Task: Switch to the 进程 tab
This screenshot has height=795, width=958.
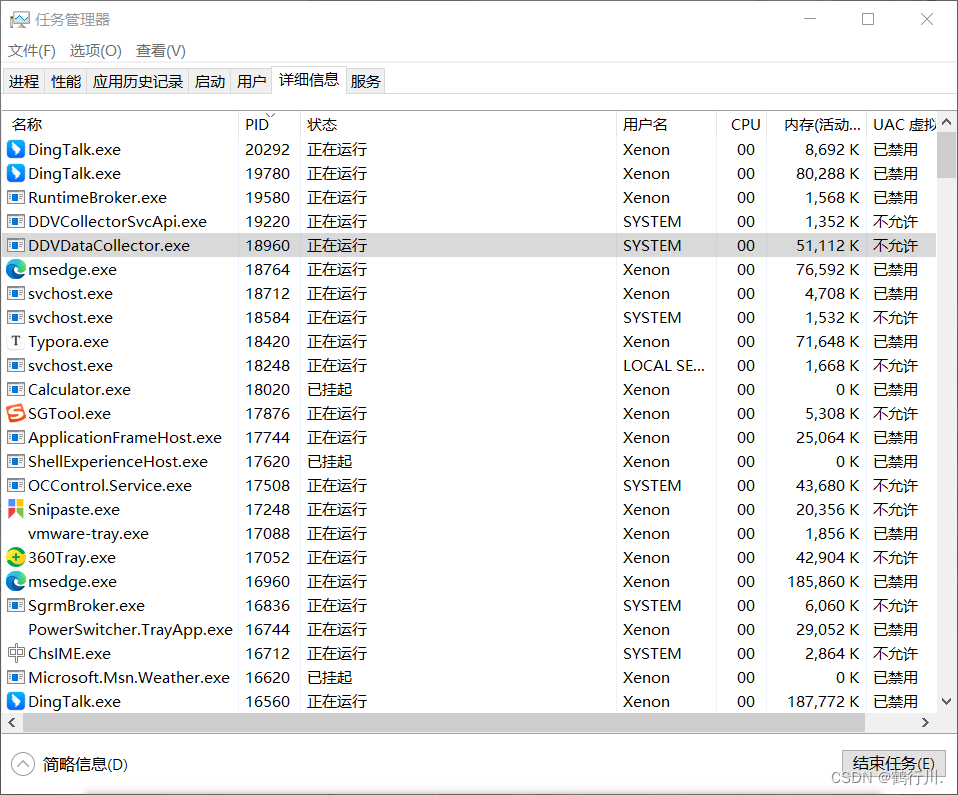Action: pos(24,81)
